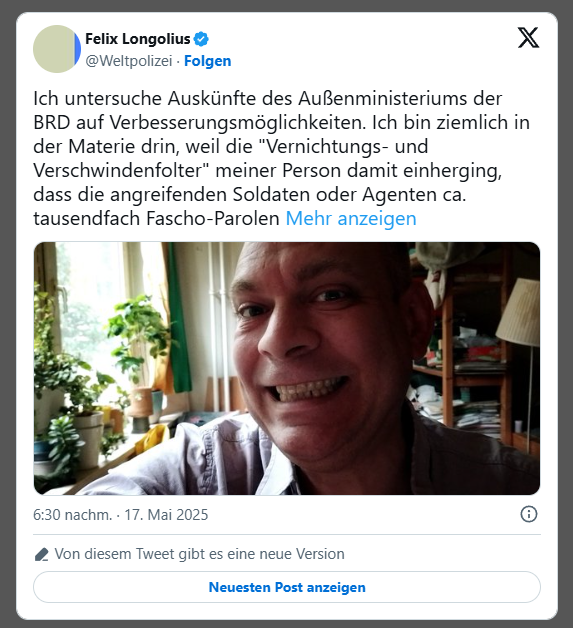This screenshot has height=628, width=573.
Task: Open the Felix Longolius display name
Action: (x=138, y=39)
